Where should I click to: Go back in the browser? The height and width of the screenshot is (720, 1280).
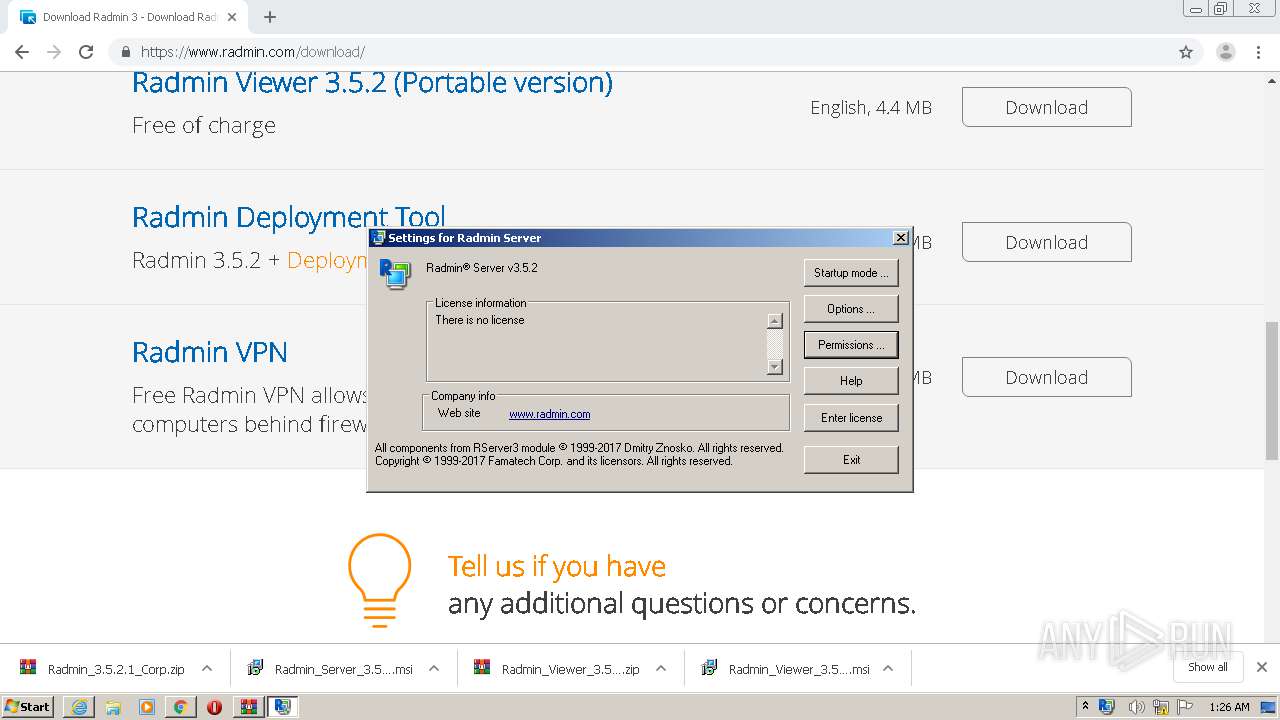tap(22, 52)
